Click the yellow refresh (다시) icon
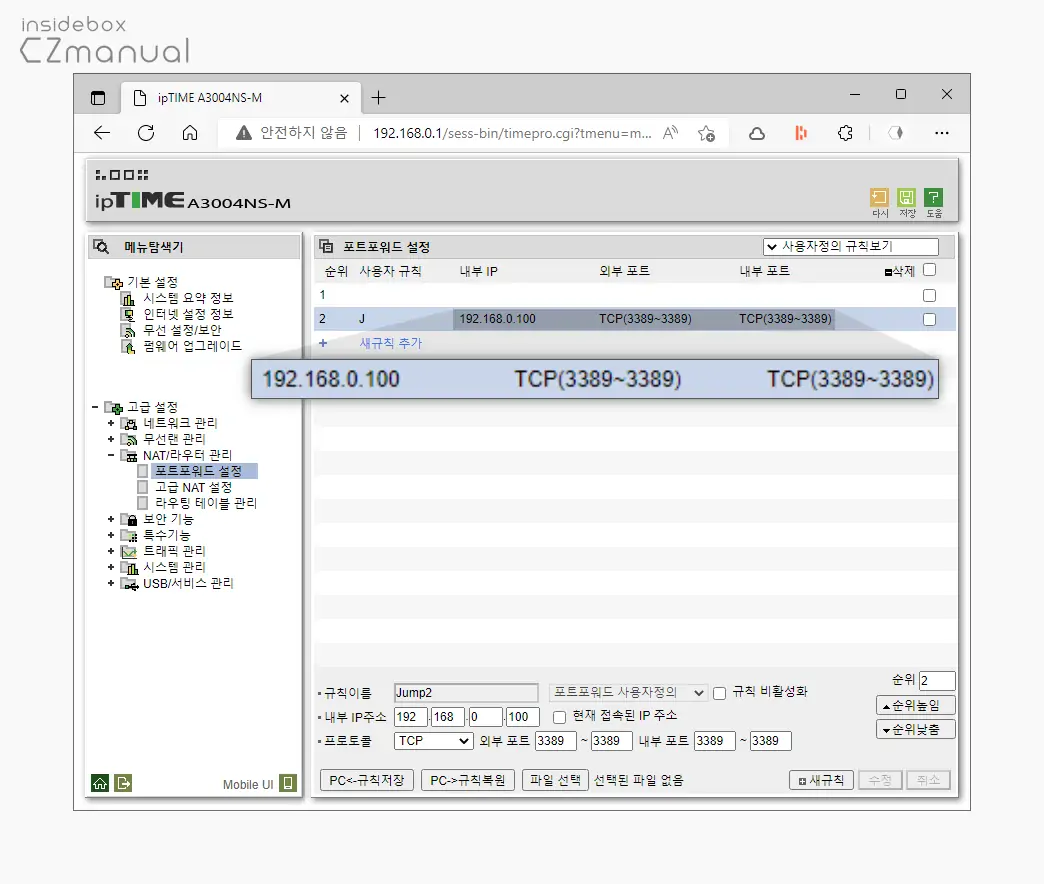Image resolution: width=1044 pixels, height=884 pixels. pyautogui.click(x=880, y=198)
